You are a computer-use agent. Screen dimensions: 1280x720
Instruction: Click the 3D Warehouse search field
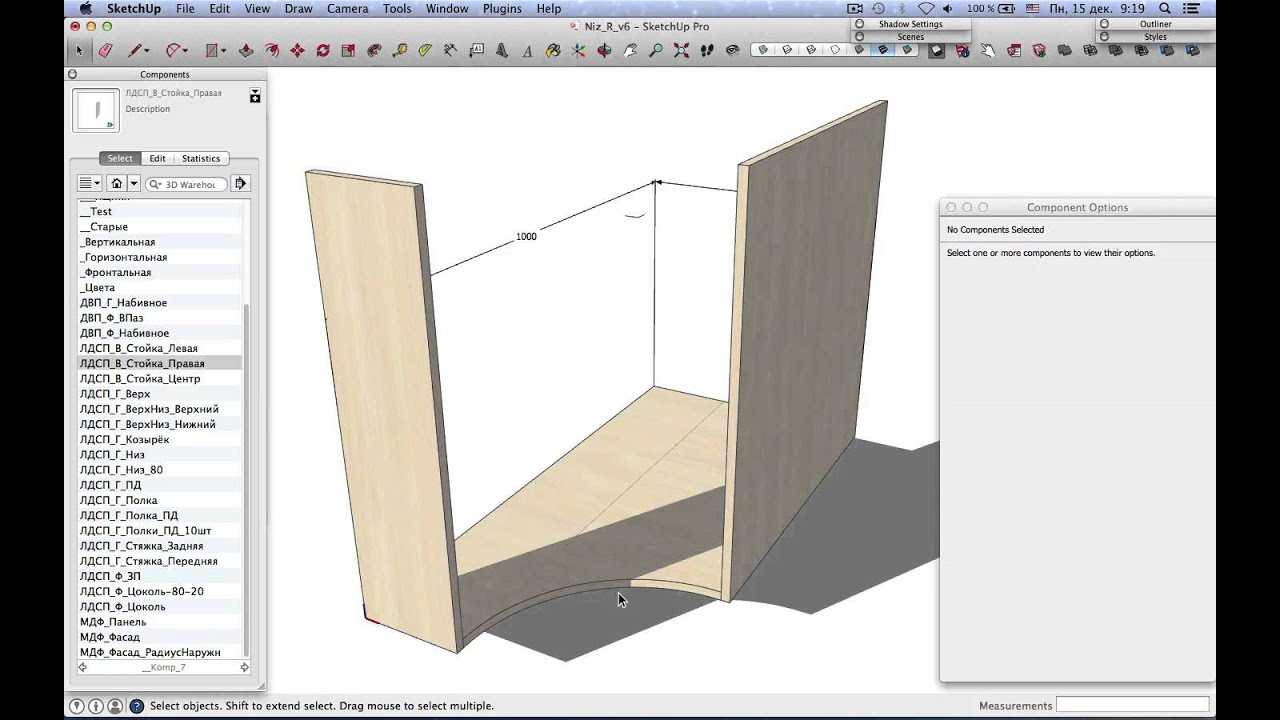pyautogui.click(x=188, y=184)
